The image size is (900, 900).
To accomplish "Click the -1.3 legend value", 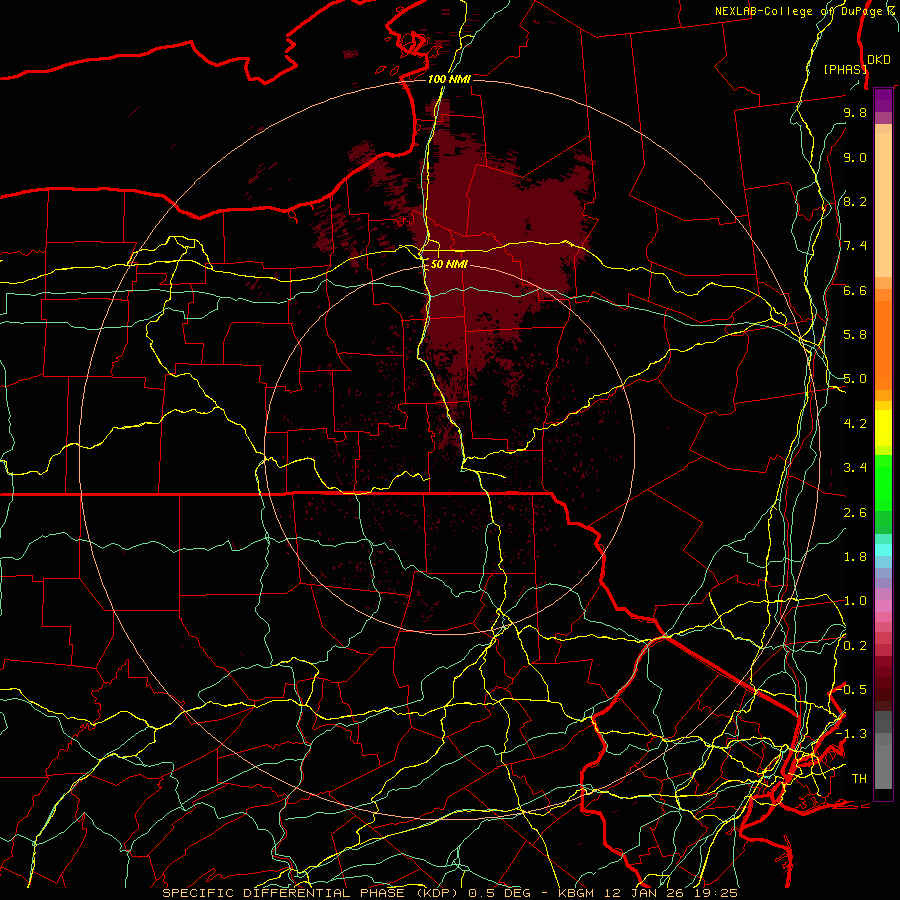I will [852, 735].
